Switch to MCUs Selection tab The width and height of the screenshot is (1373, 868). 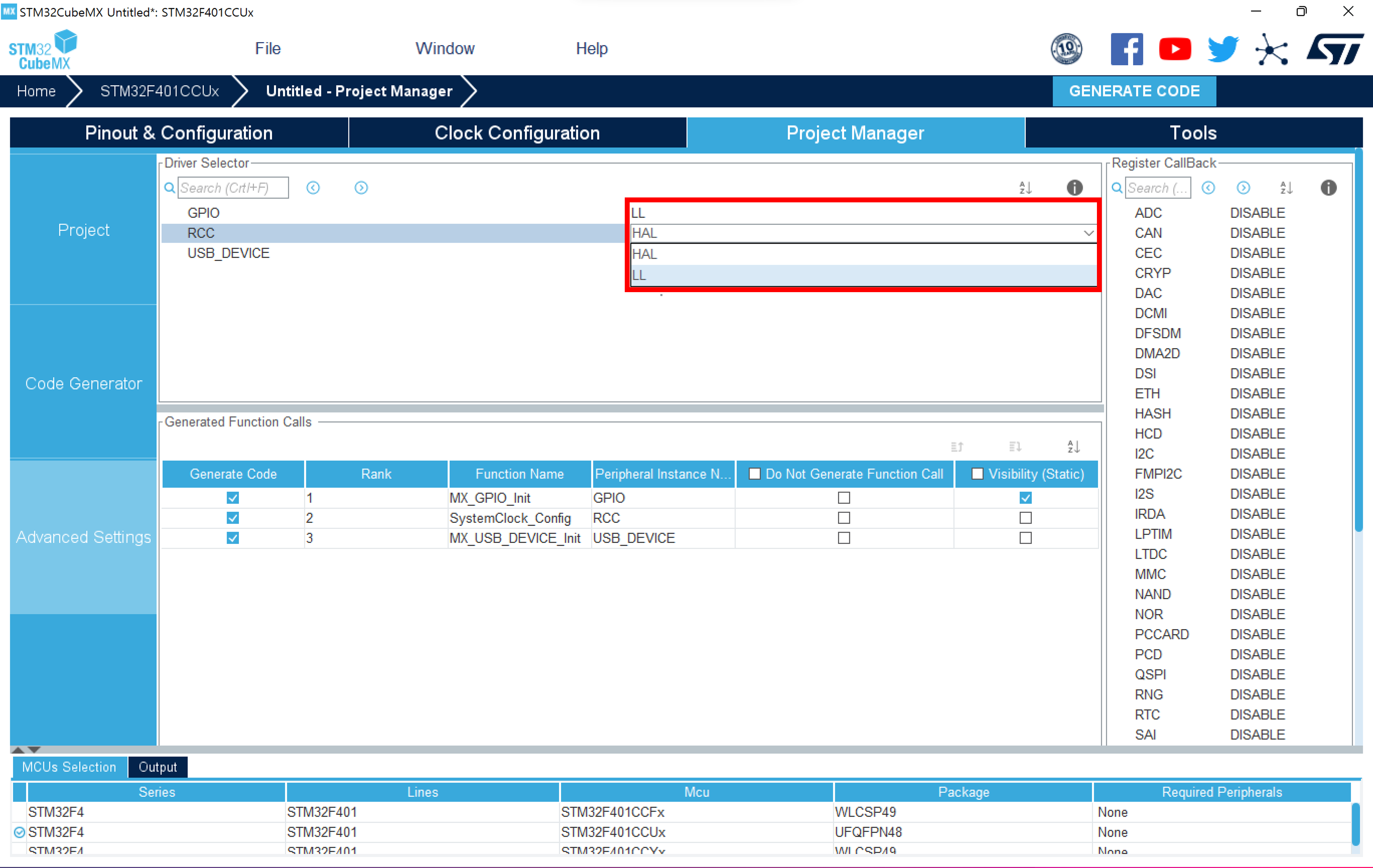click(x=69, y=767)
